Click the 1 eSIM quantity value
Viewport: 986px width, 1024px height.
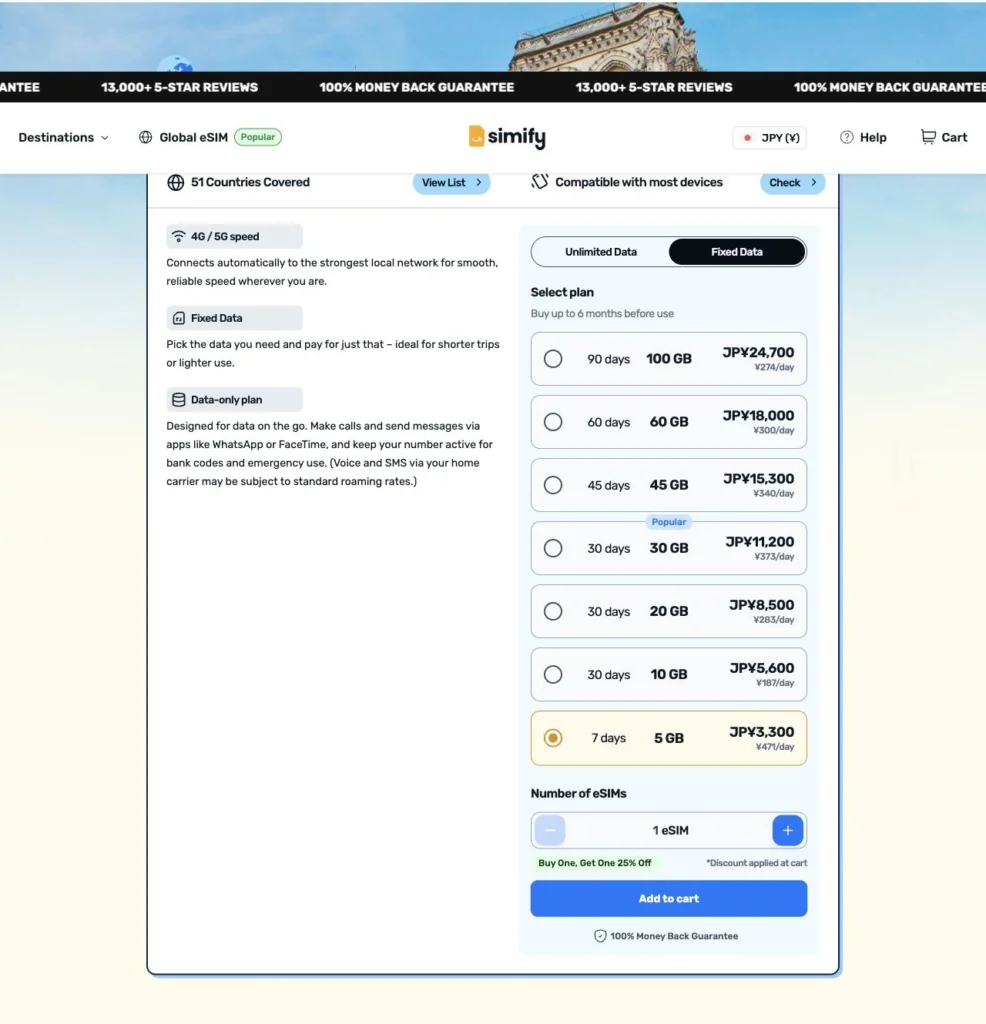coord(670,830)
